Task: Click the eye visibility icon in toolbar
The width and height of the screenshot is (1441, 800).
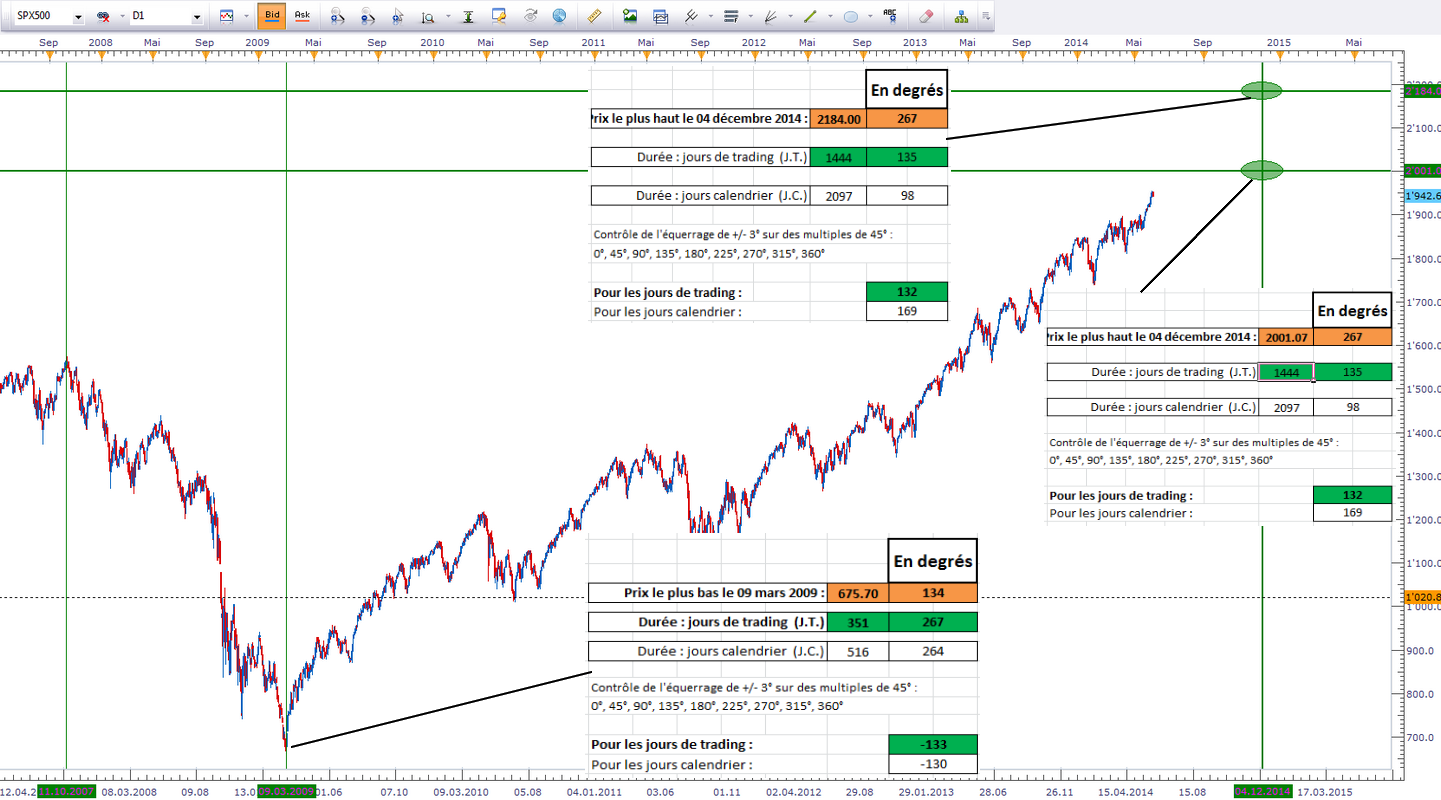Action: [530, 17]
